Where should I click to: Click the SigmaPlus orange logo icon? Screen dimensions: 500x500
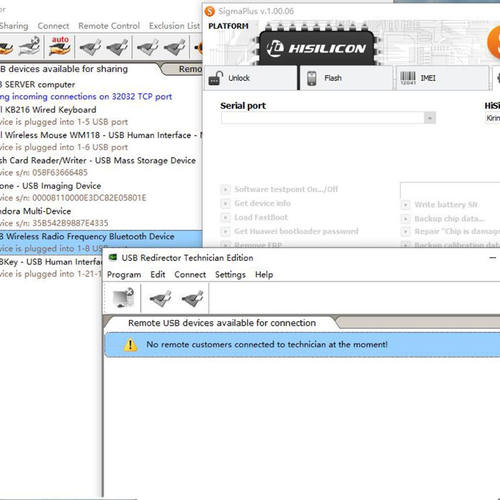(x=210, y=11)
